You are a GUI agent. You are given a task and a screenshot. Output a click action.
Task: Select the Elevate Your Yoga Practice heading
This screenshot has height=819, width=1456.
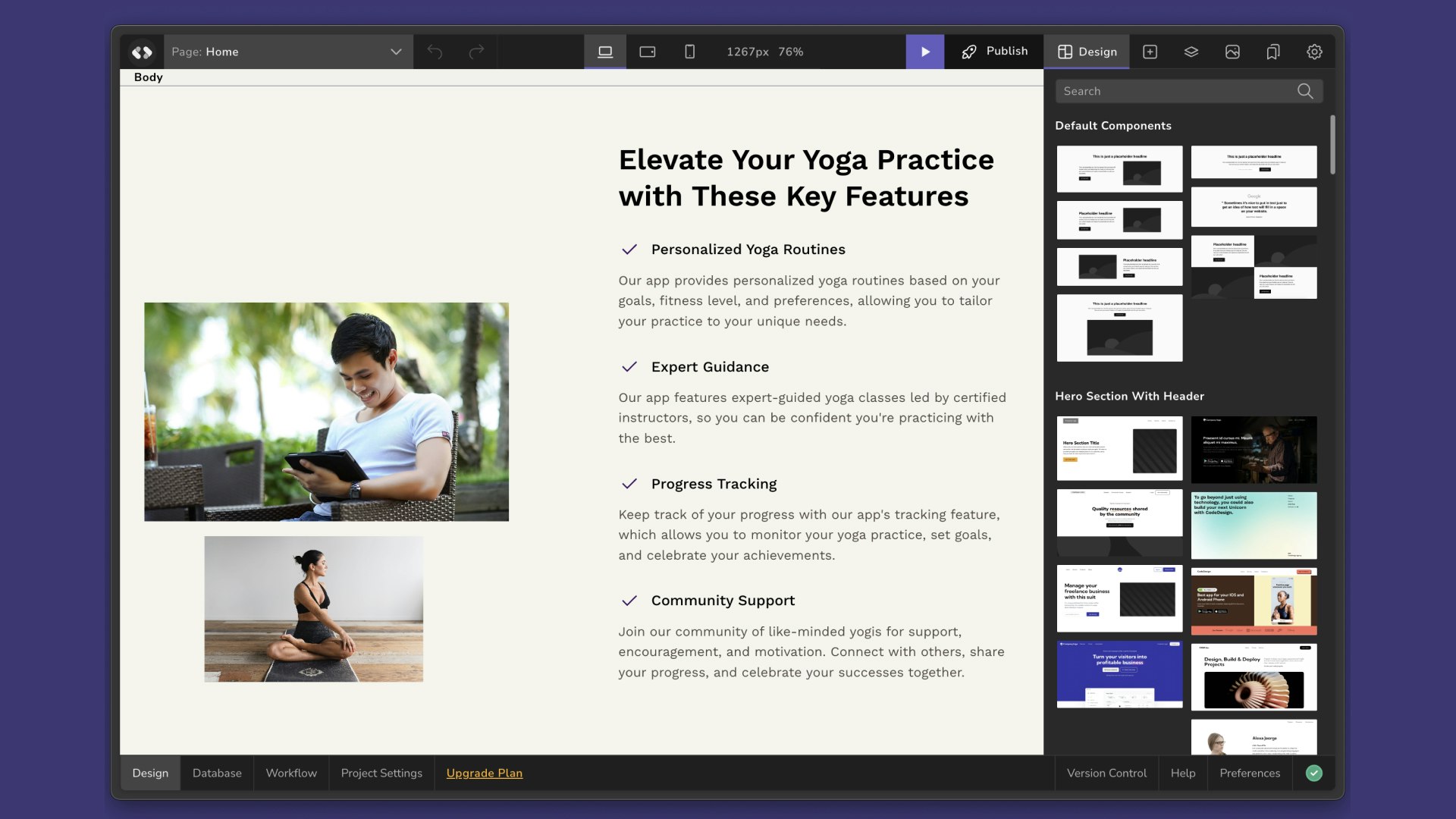(806, 178)
